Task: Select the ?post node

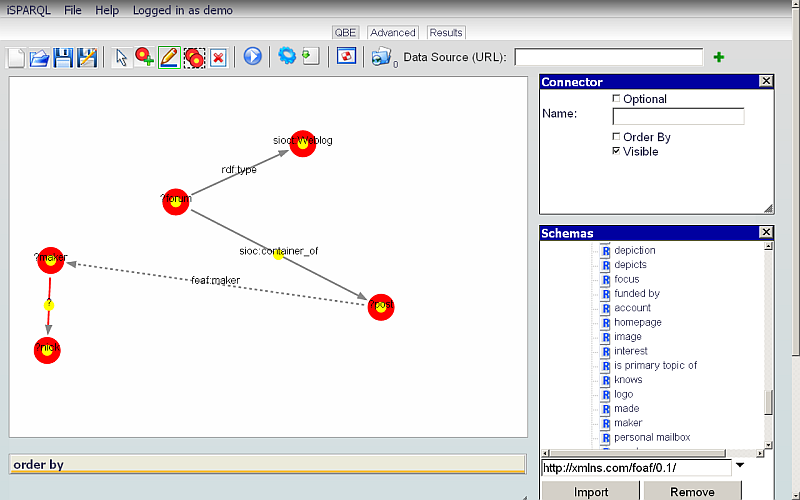Action: [x=381, y=307]
